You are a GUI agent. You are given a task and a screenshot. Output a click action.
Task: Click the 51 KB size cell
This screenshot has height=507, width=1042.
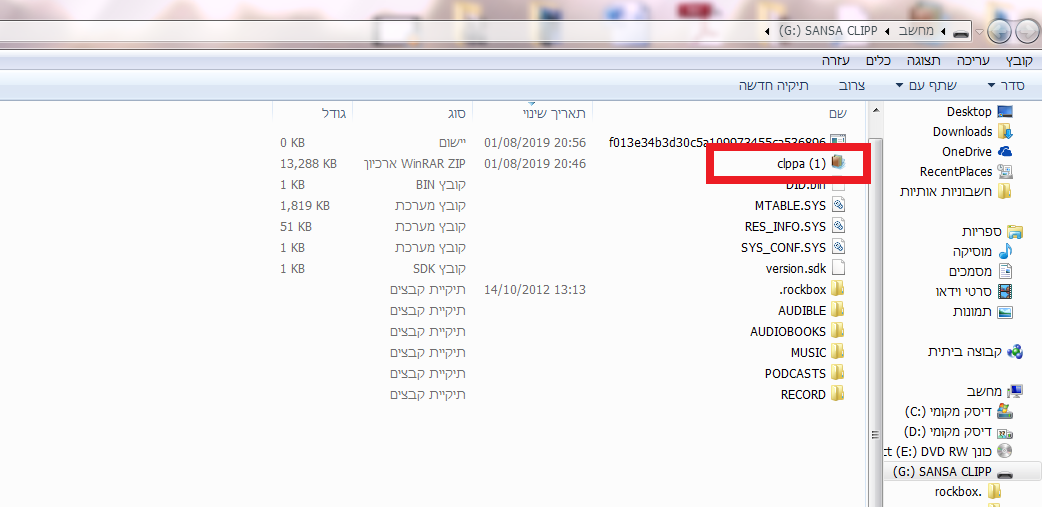(296, 227)
